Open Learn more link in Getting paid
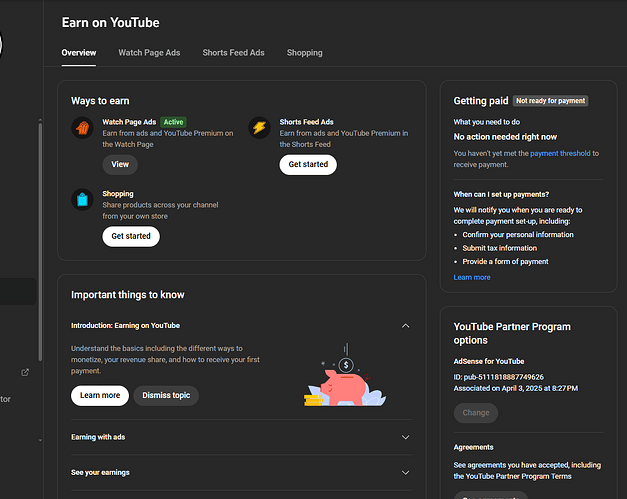This screenshot has height=499, width=627. pos(472,277)
